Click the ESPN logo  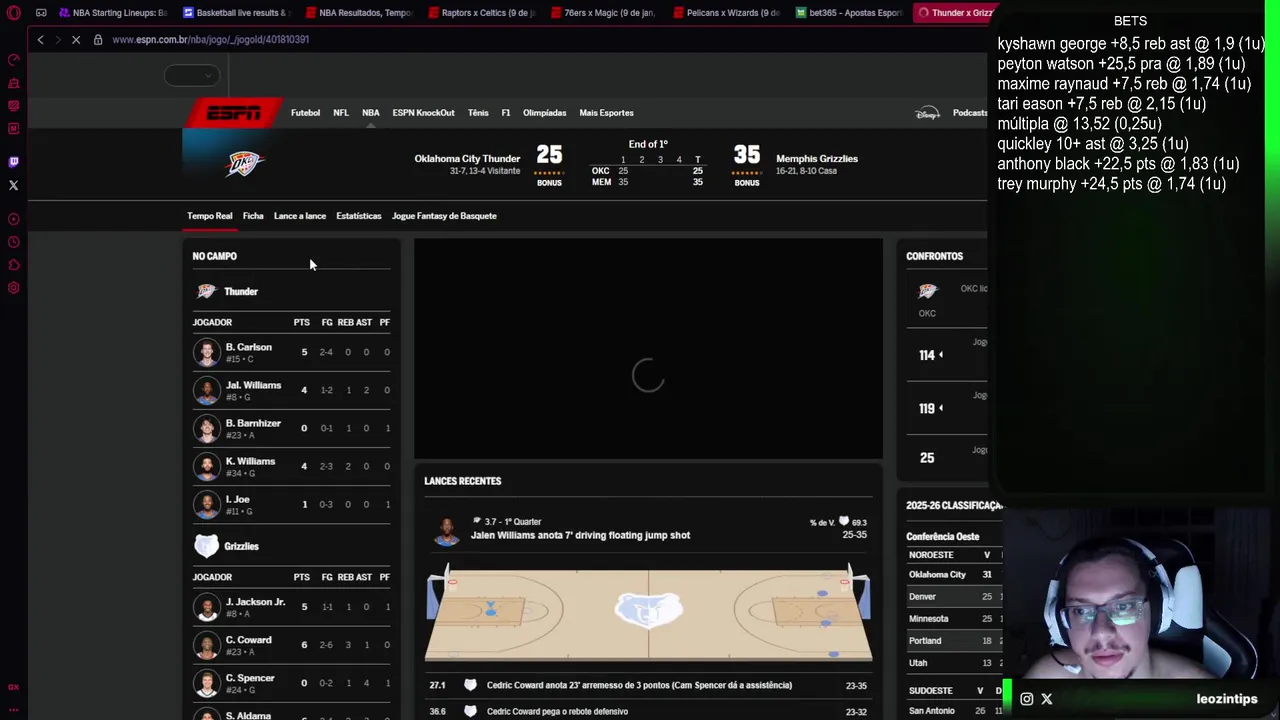232,113
